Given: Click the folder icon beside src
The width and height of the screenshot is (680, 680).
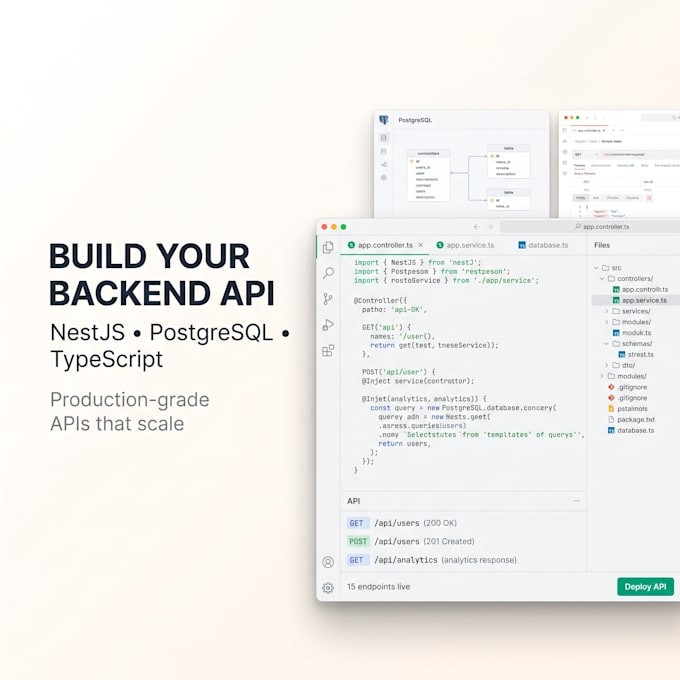Looking at the screenshot, I should coord(605,268).
